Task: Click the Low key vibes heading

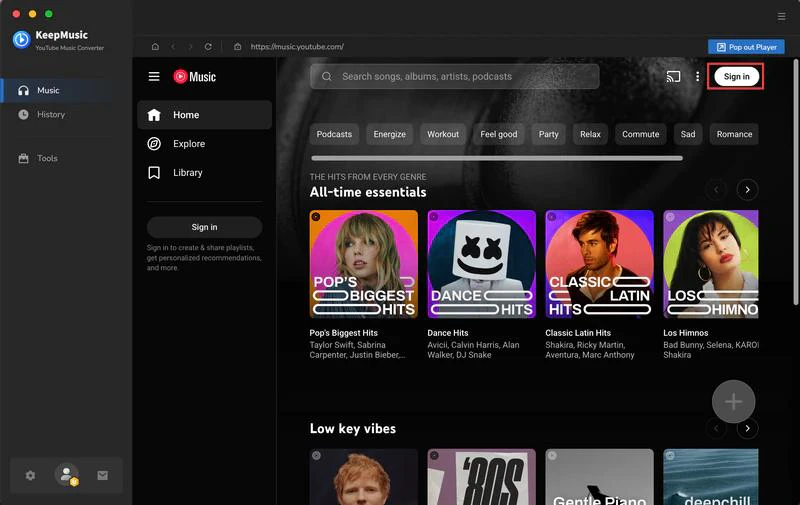Action: (x=353, y=428)
